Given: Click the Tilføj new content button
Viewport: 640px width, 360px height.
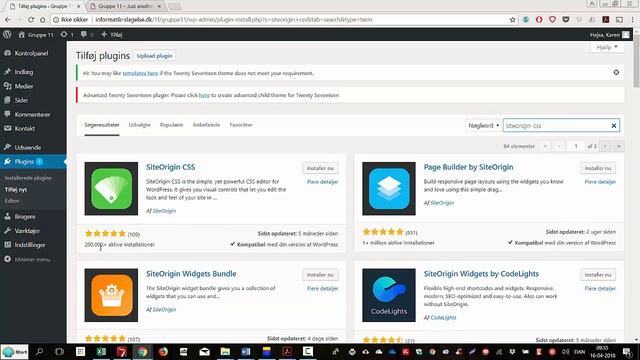Looking at the screenshot, I should pos(111,35).
